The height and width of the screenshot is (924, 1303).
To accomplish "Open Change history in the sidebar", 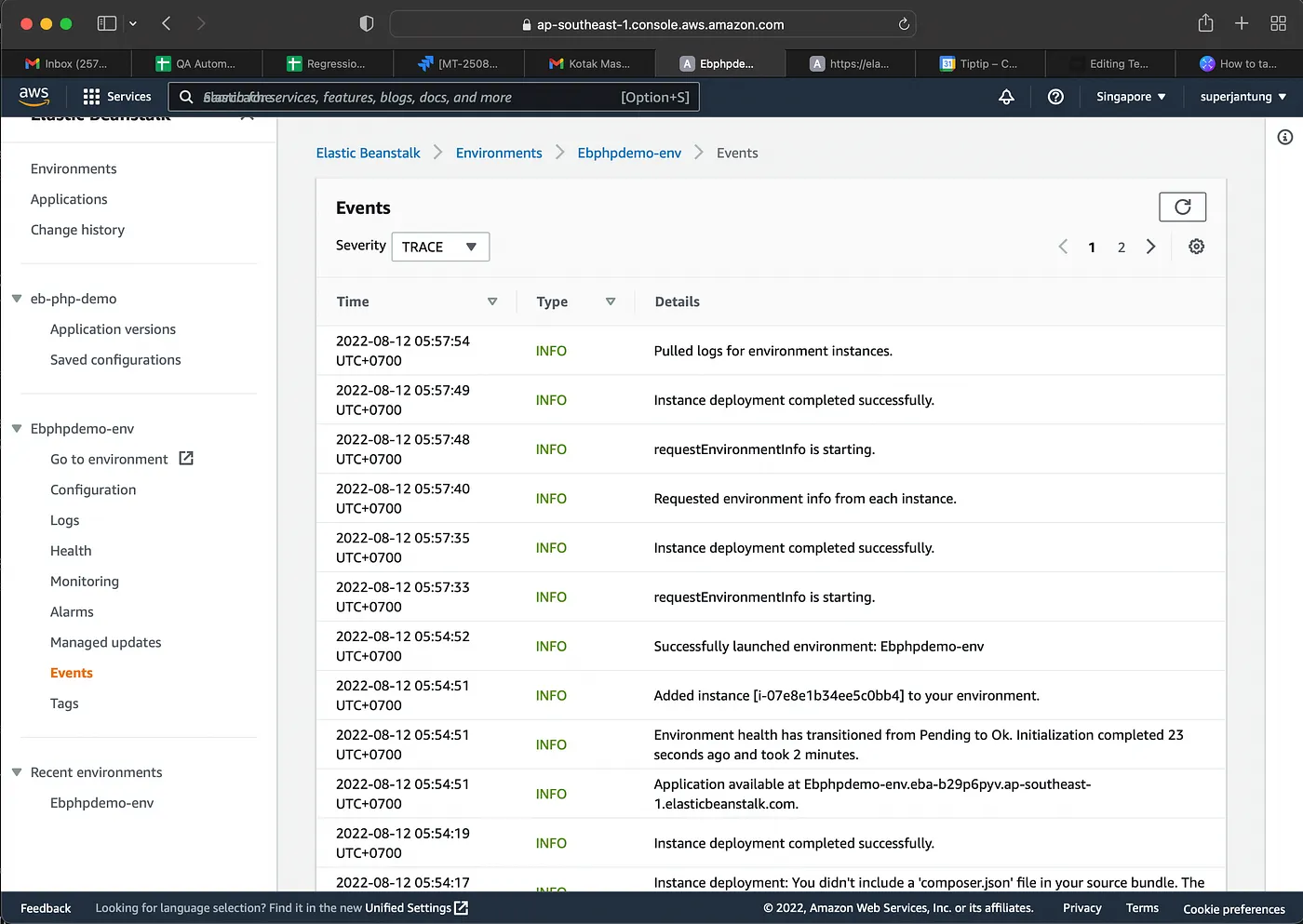I will [x=77, y=230].
